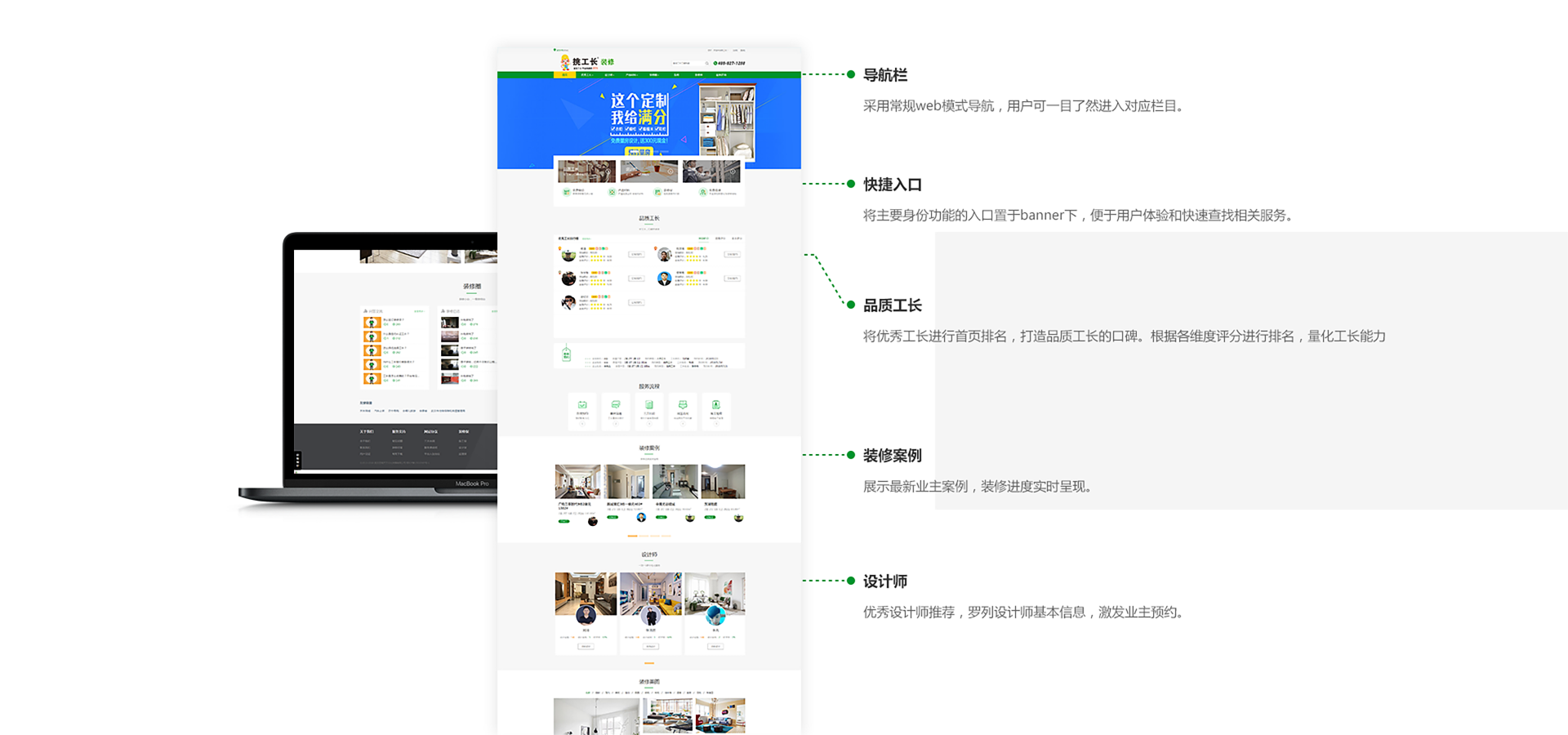The image size is (1568, 735).
Task: Open quick-entry thumbnail of helmeted engineers
Action: pyautogui.click(x=711, y=171)
